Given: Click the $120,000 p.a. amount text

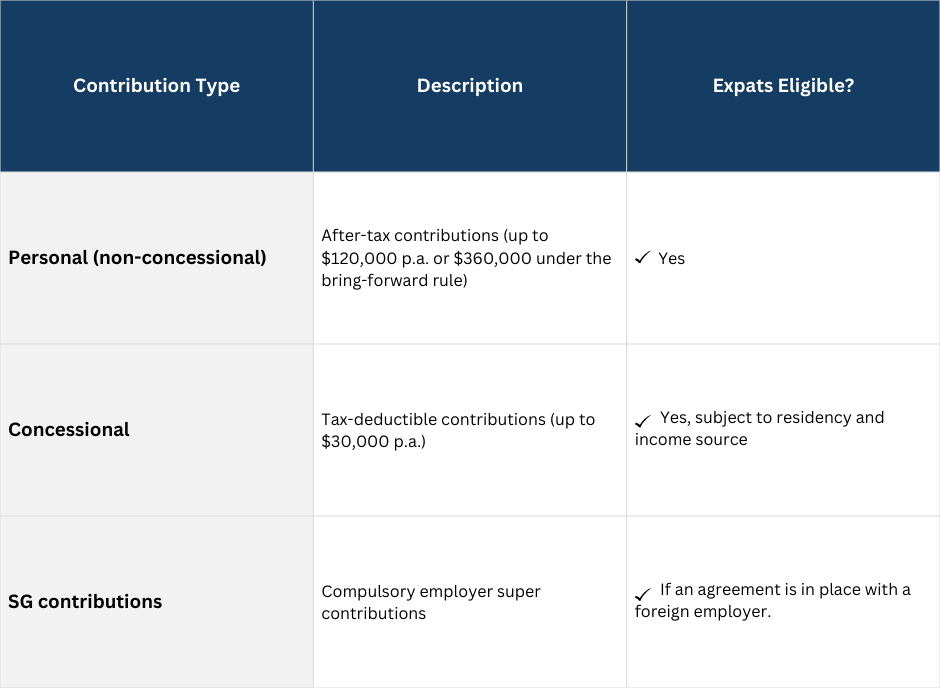Looking at the screenshot, I should click(375, 258).
